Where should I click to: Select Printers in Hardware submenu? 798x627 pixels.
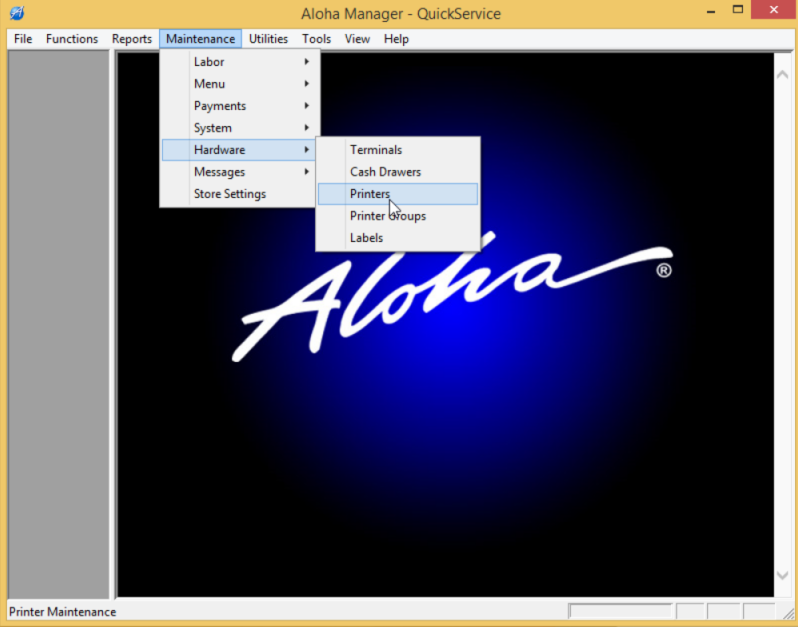[x=398, y=194]
